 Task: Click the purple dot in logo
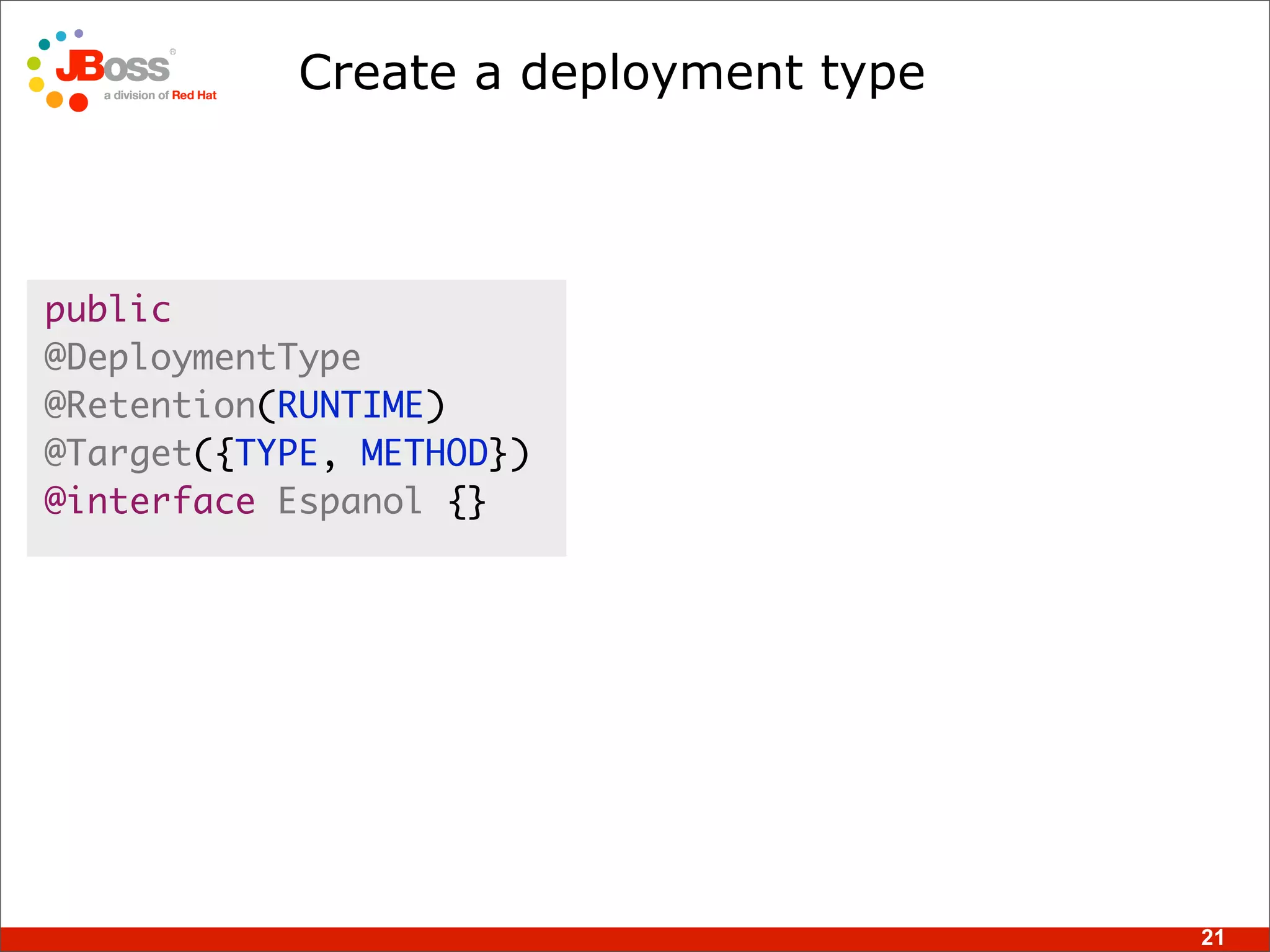(79, 33)
